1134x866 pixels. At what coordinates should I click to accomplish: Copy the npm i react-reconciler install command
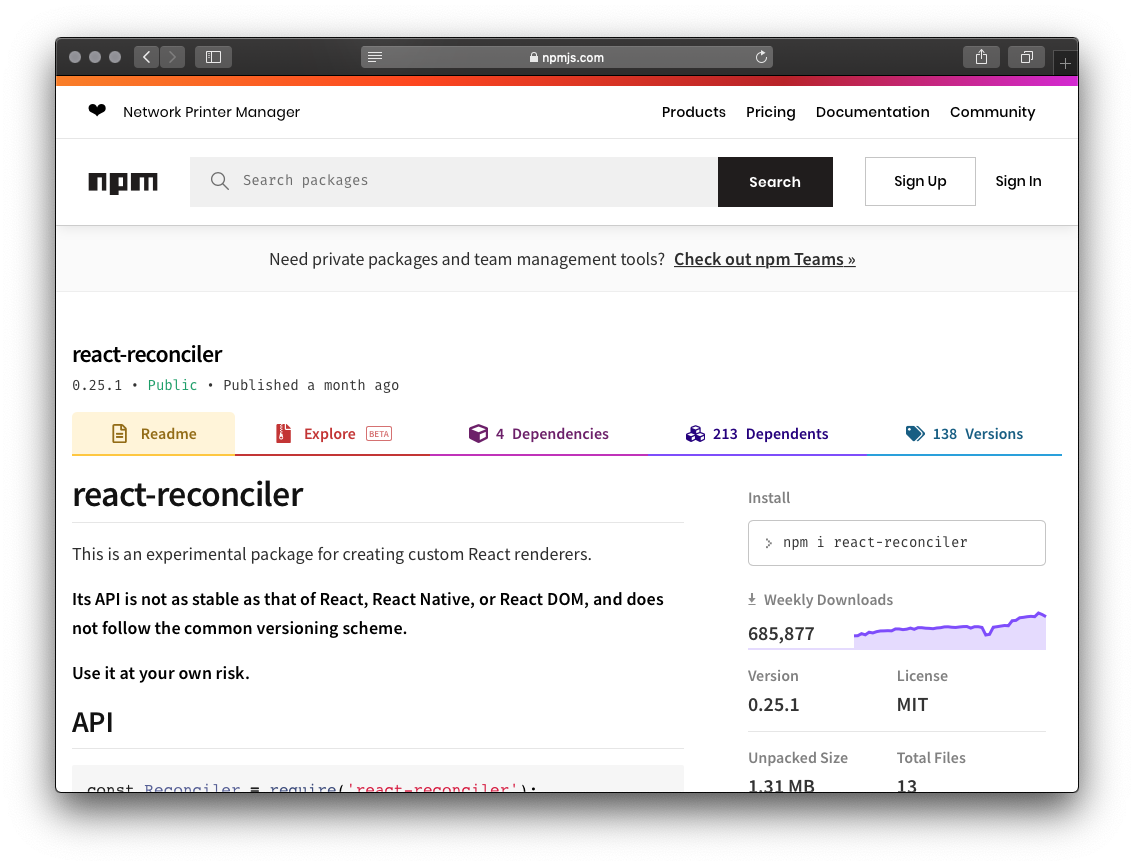897,543
